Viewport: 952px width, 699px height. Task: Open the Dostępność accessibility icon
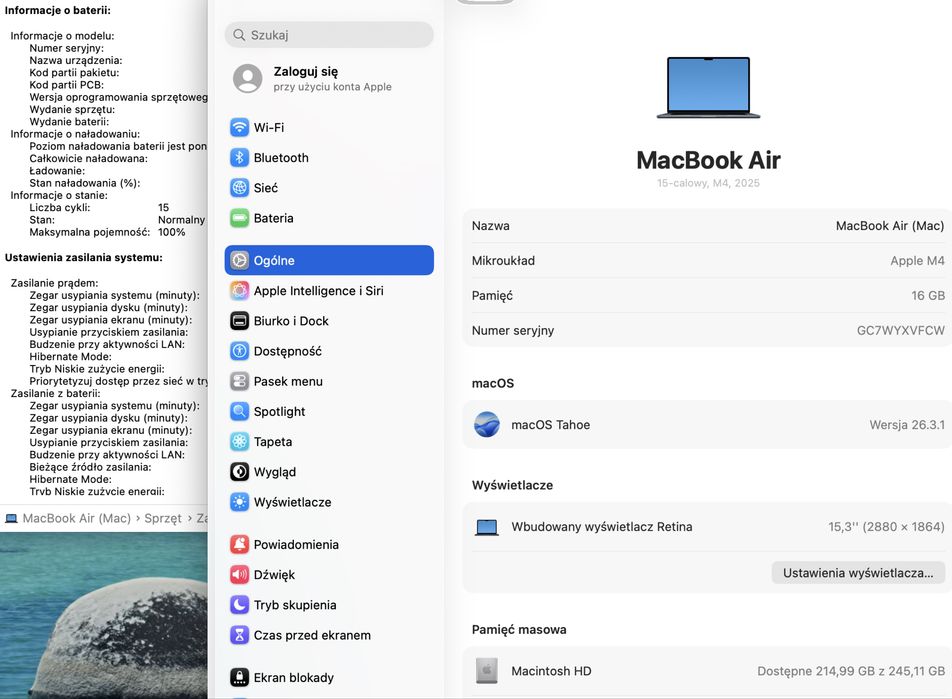239,351
